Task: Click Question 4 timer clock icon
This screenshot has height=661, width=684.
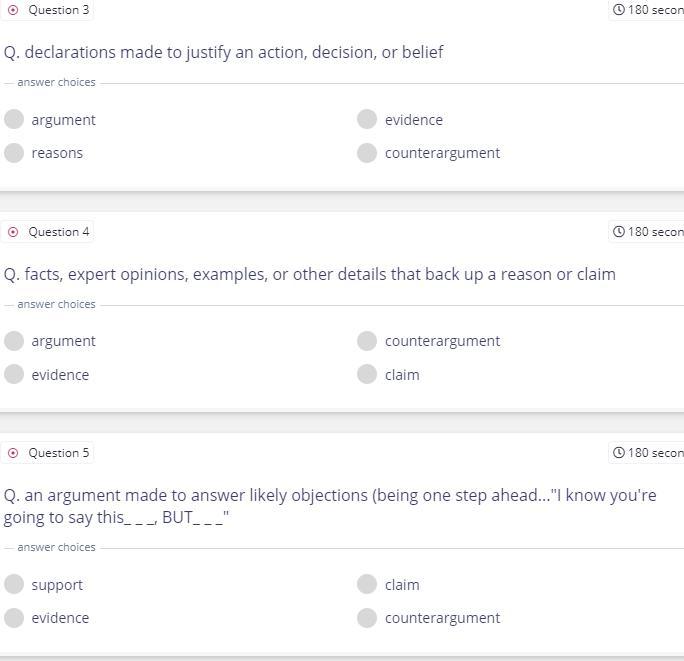Action: coord(619,232)
